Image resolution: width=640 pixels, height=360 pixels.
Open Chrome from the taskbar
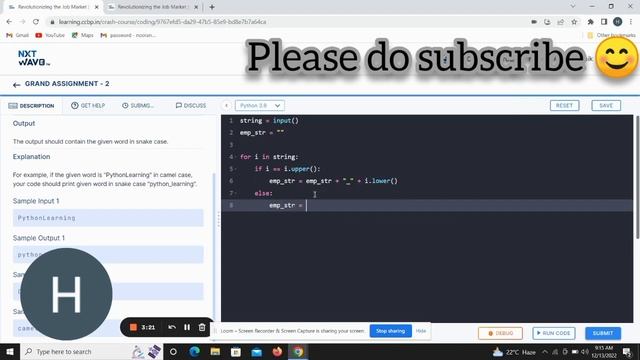pyautogui.click(x=298, y=351)
